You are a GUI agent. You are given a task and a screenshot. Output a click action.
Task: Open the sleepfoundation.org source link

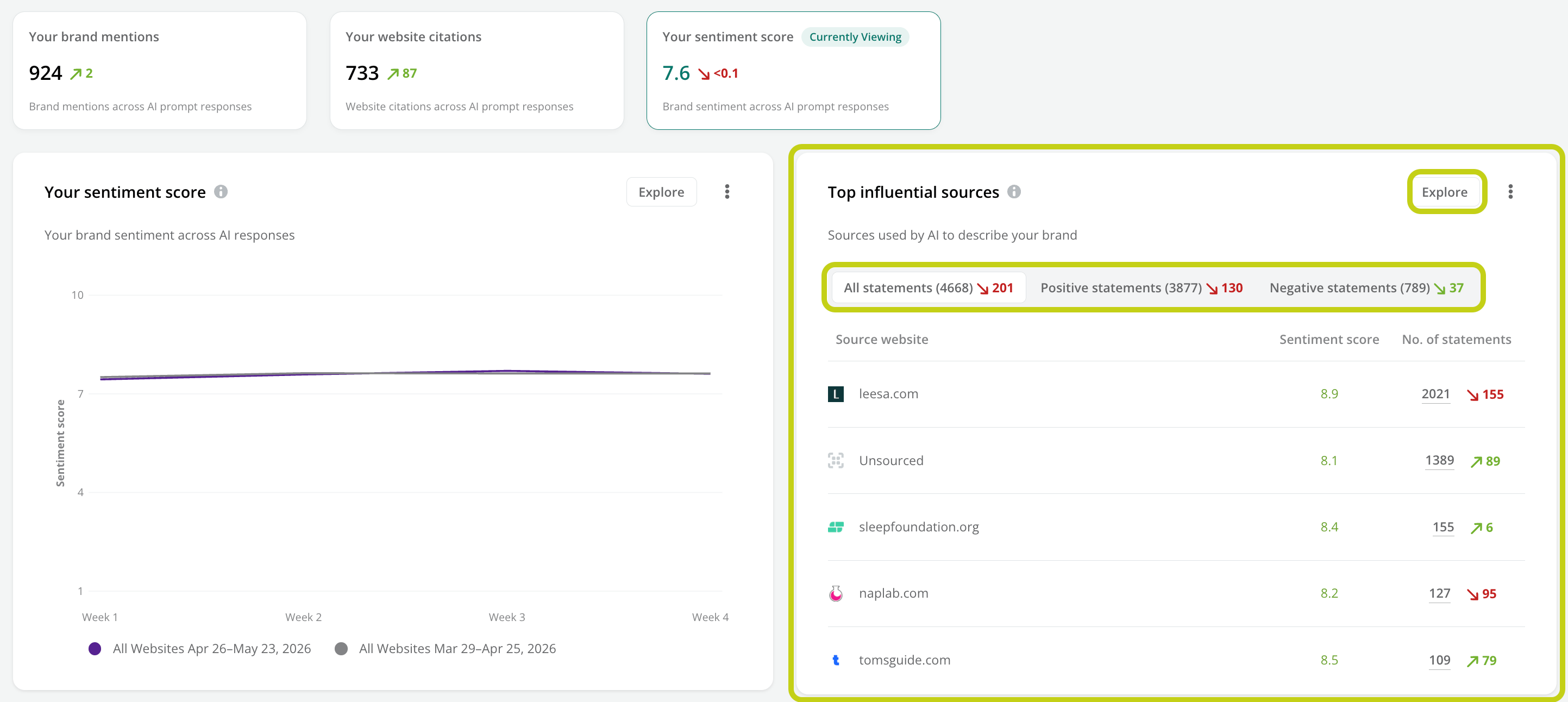coord(919,526)
